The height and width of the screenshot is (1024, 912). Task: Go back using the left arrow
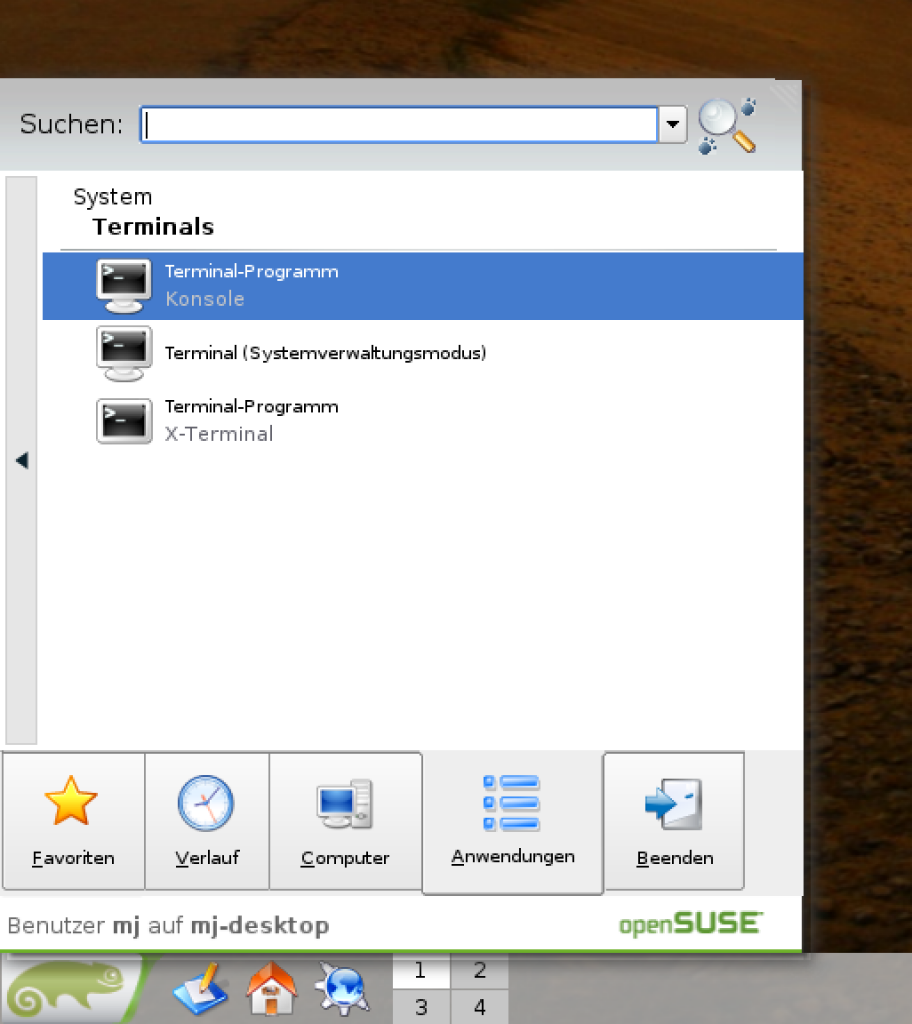coord(22,460)
